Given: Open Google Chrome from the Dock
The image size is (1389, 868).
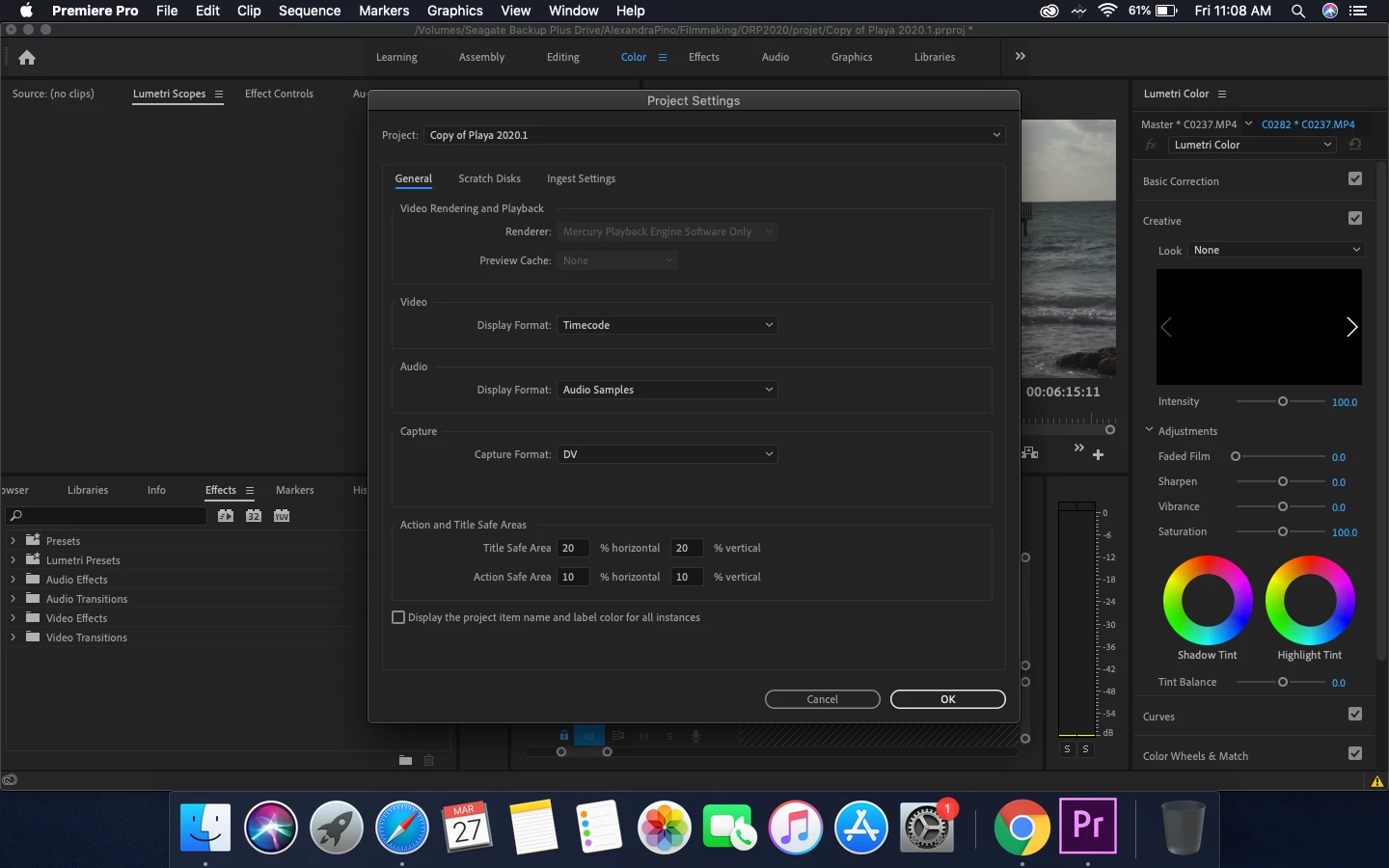Looking at the screenshot, I should click(1022, 827).
